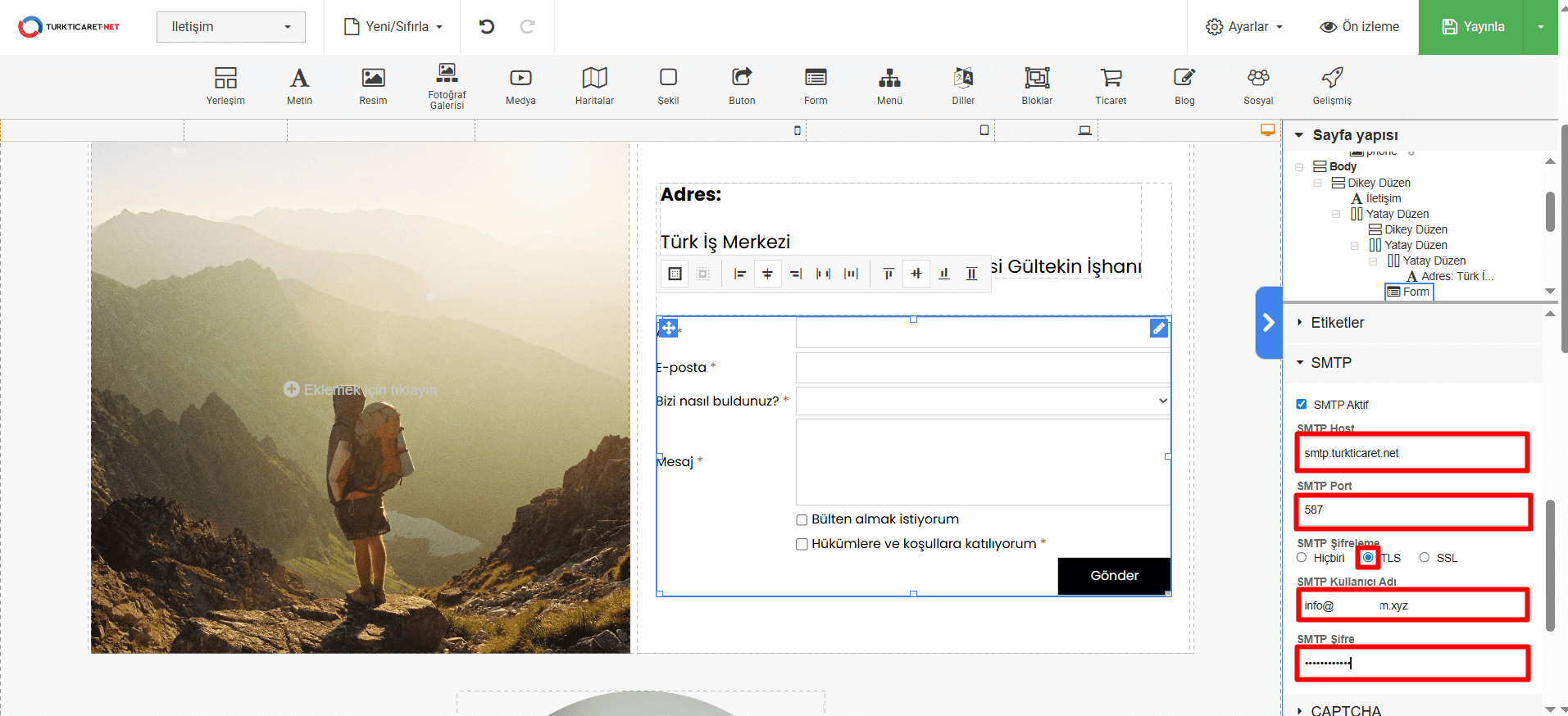Toggle the SMTP Aktif checkbox

click(x=1301, y=404)
